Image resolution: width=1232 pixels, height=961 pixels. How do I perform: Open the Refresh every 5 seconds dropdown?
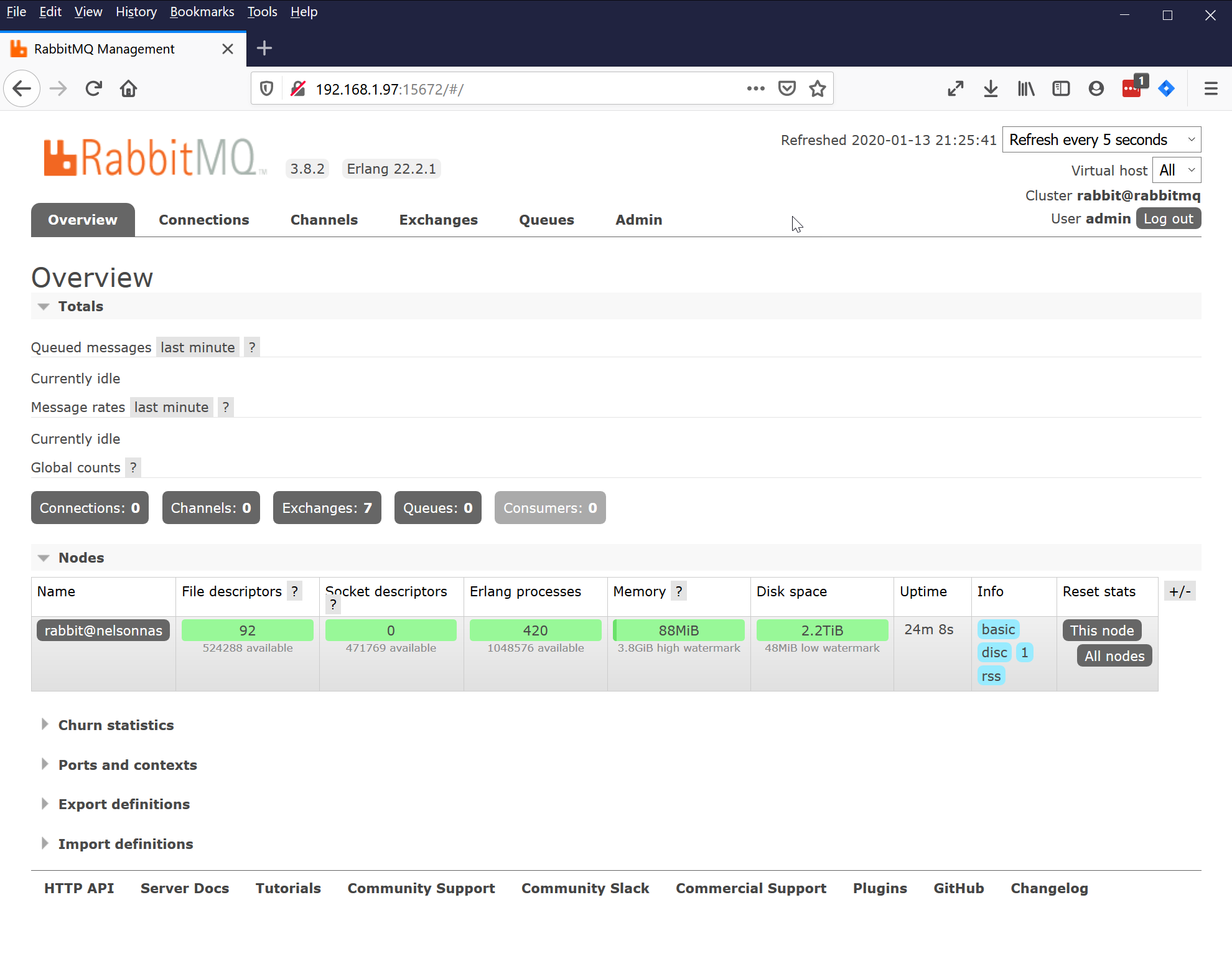1101,140
